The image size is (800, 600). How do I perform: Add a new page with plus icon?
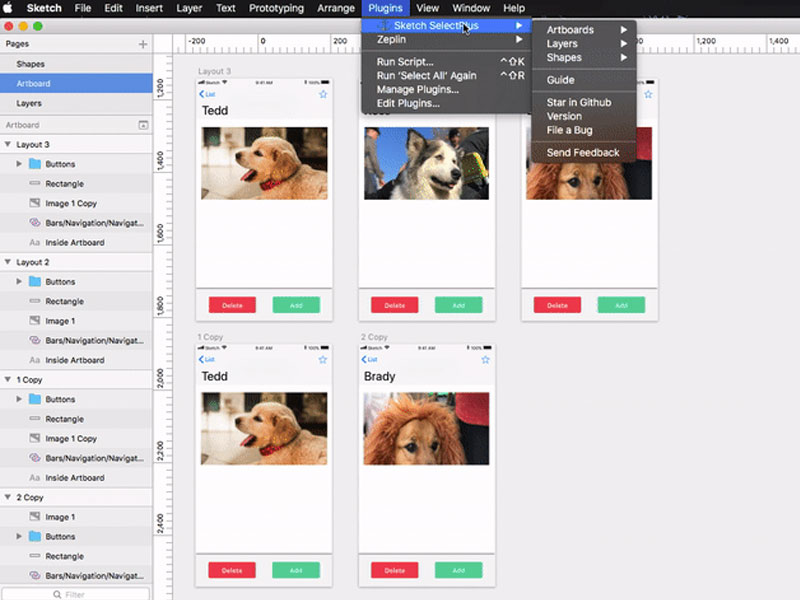[x=143, y=44]
